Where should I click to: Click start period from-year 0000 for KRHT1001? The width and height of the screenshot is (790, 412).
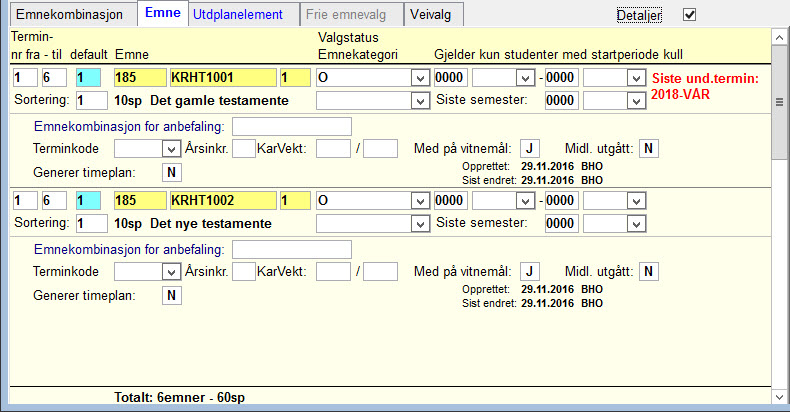pos(451,78)
